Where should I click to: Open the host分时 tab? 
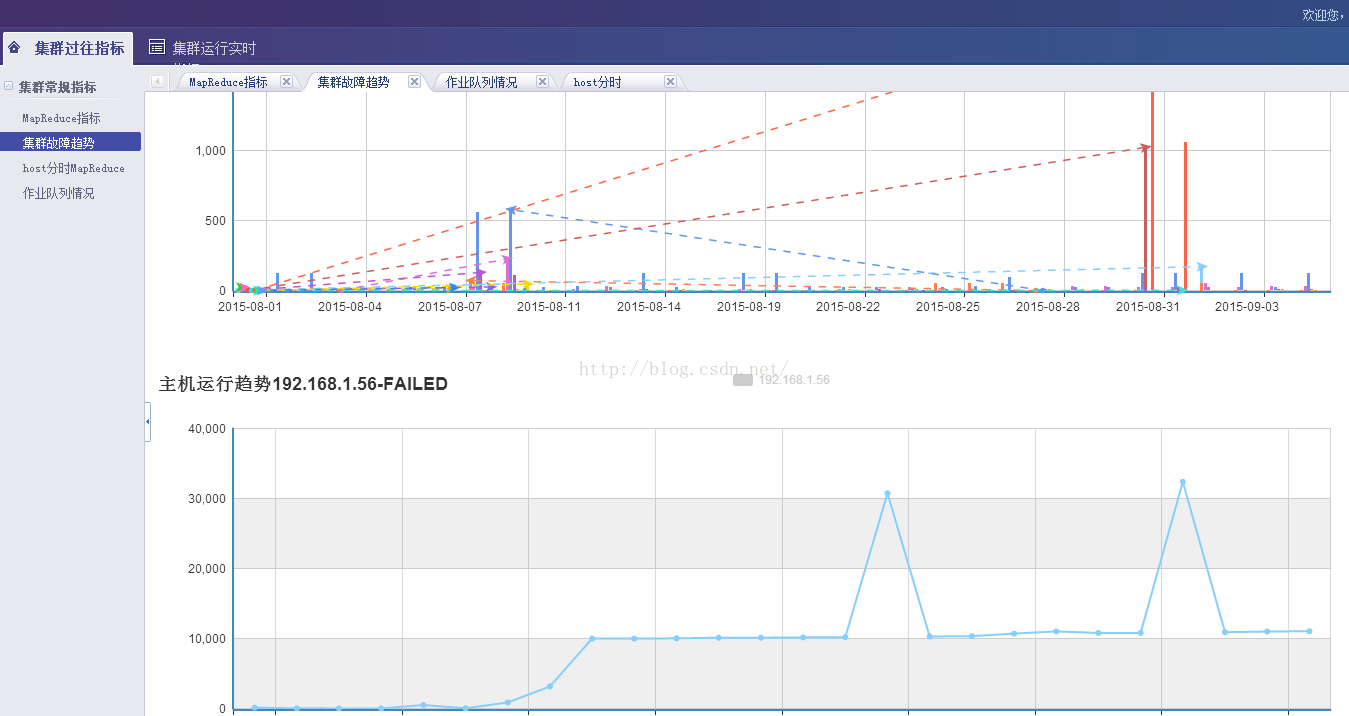(597, 82)
